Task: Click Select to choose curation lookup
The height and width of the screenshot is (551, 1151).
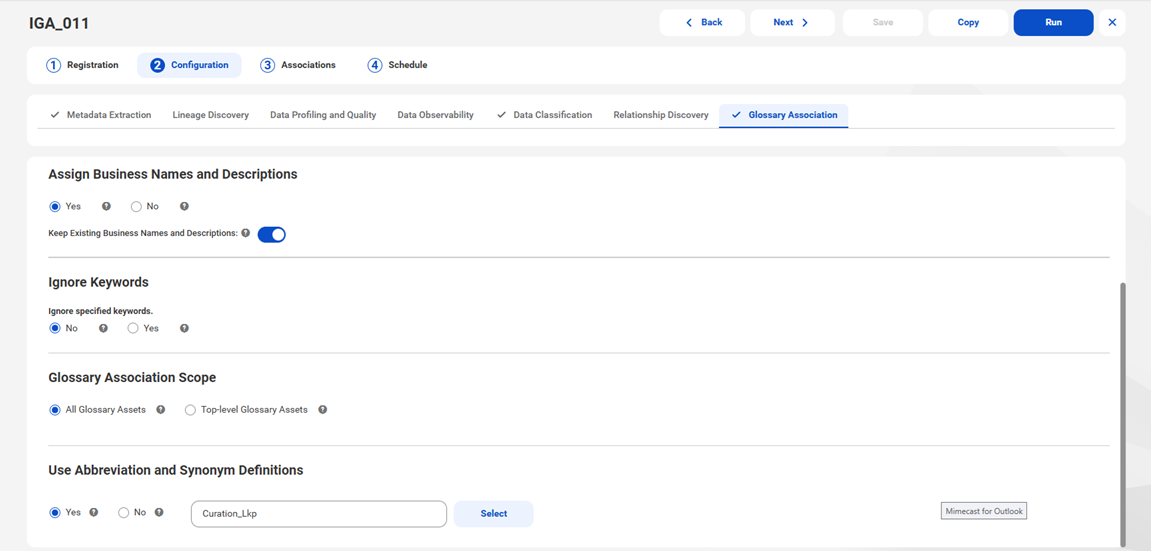Action: click(x=494, y=514)
